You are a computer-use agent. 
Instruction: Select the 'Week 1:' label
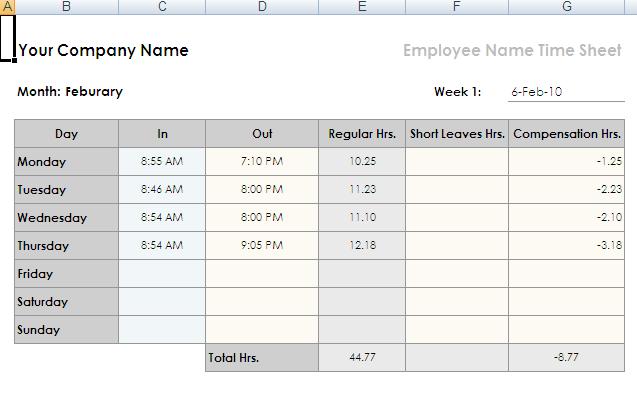(x=457, y=92)
